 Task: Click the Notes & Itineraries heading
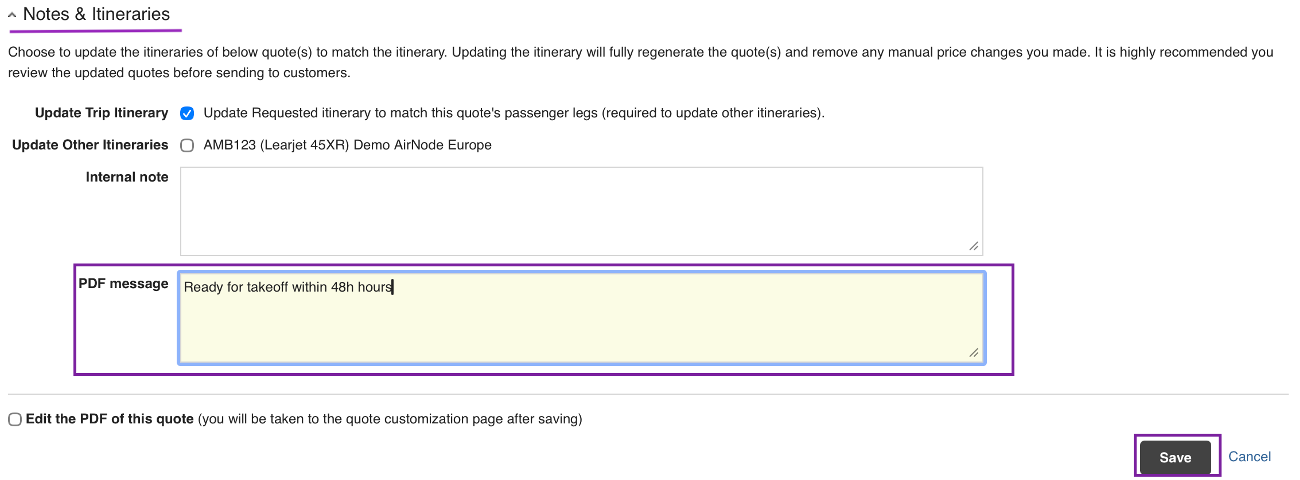point(96,15)
